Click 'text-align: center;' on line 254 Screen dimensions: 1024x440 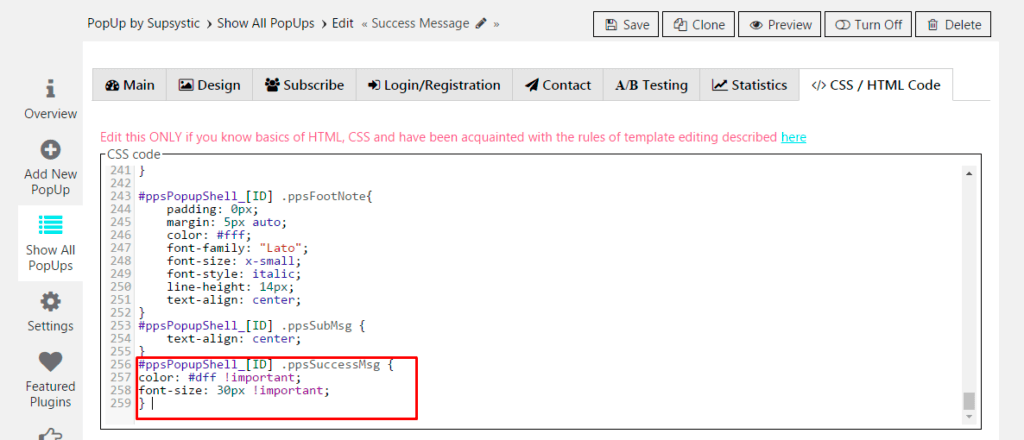pyautogui.click(x=234, y=339)
